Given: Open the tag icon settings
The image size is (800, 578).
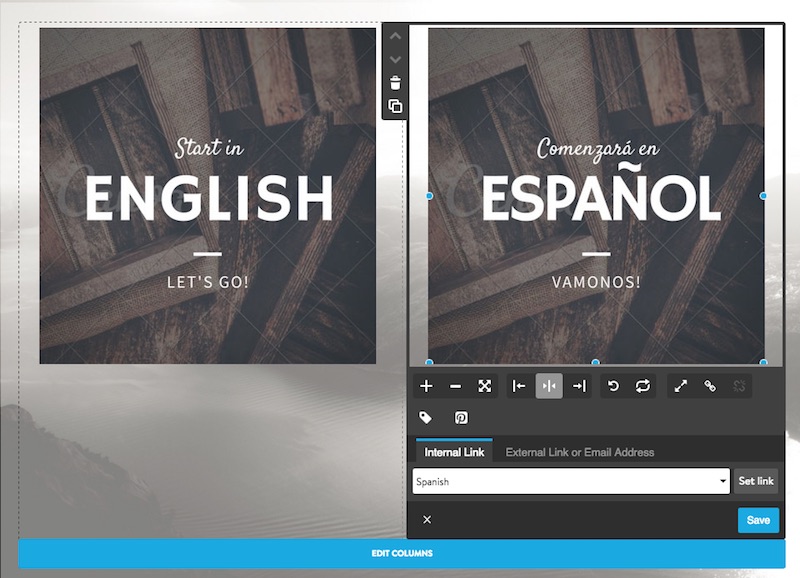Looking at the screenshot, I should pos(426,418).
